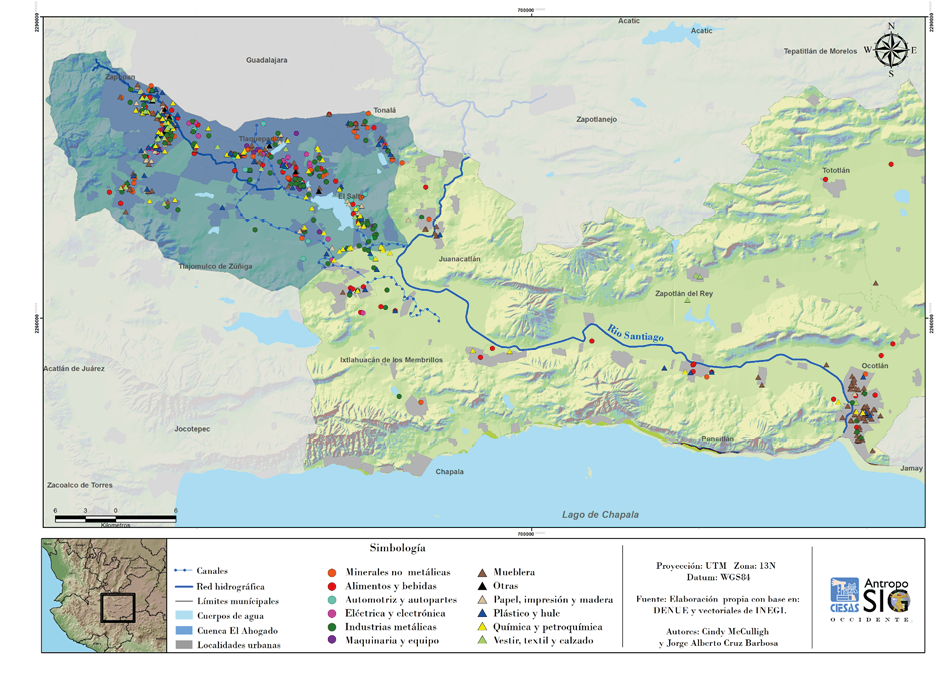Pick the Cuerpos de agua light-blue swatch
Screen dimensions: 952x683
pyautogui.click(x=180, y=616)
